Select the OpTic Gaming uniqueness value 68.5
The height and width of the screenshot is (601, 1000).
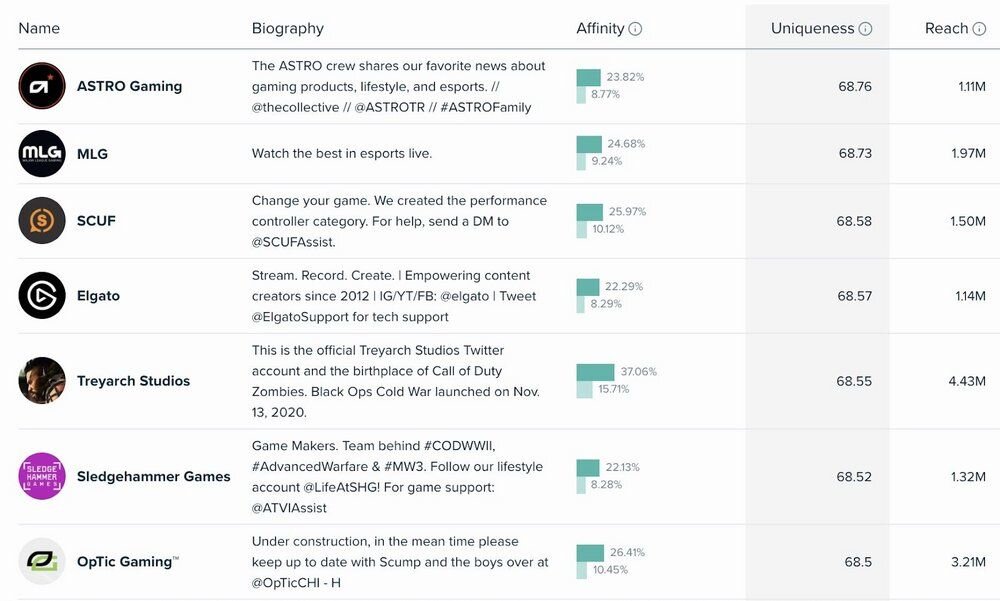pos(858,562)
